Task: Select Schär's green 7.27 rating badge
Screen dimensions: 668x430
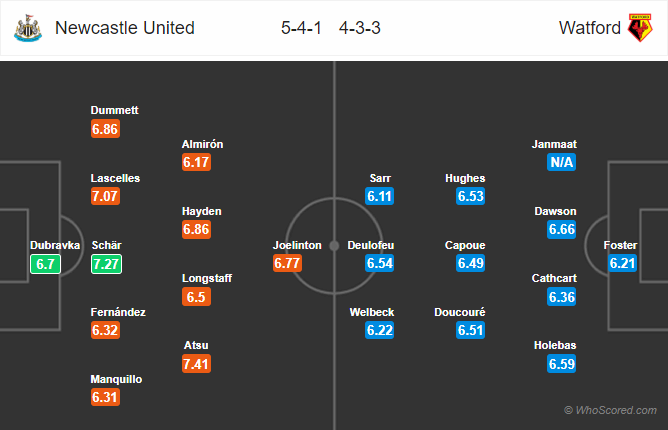Action: click(106, 264)
